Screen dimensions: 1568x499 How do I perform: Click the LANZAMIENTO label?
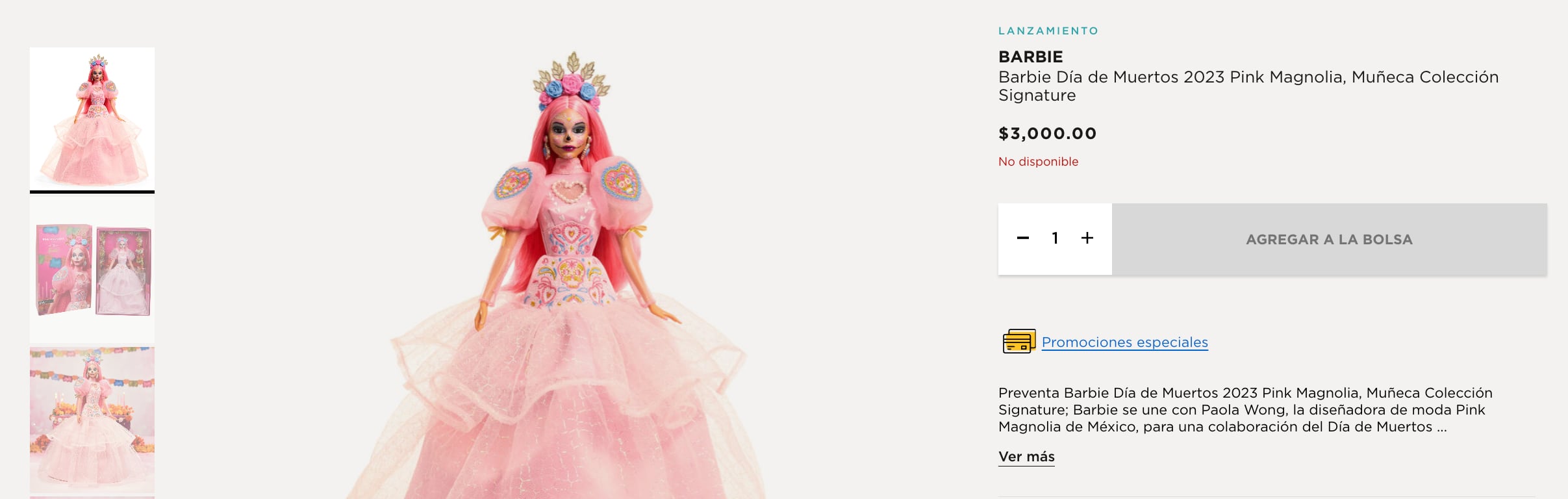[1048, 31]
